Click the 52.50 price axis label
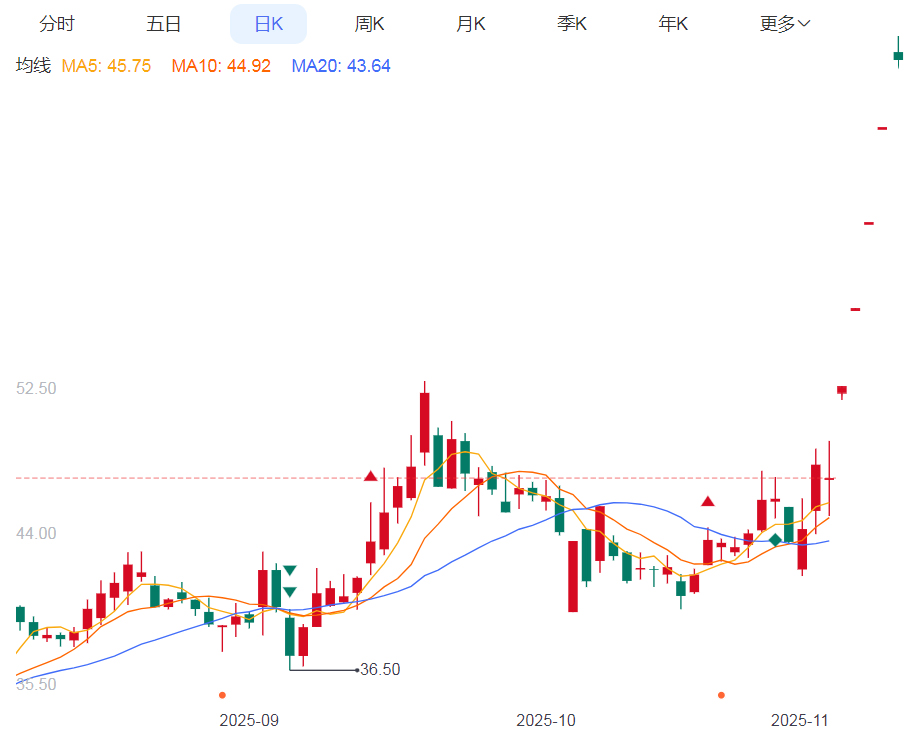The height and width of the screenshot is (747, 924). (36, 388)
